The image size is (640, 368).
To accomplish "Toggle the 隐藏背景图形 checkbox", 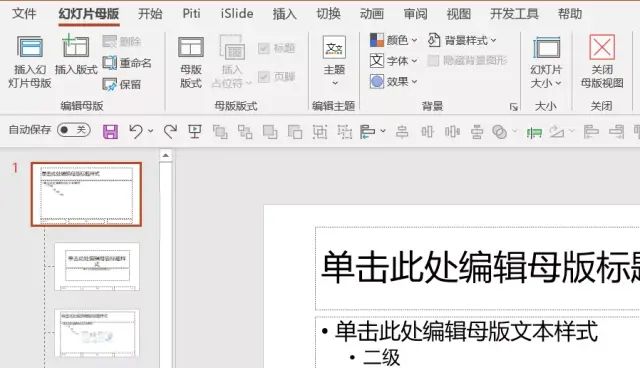I will 433,61.
